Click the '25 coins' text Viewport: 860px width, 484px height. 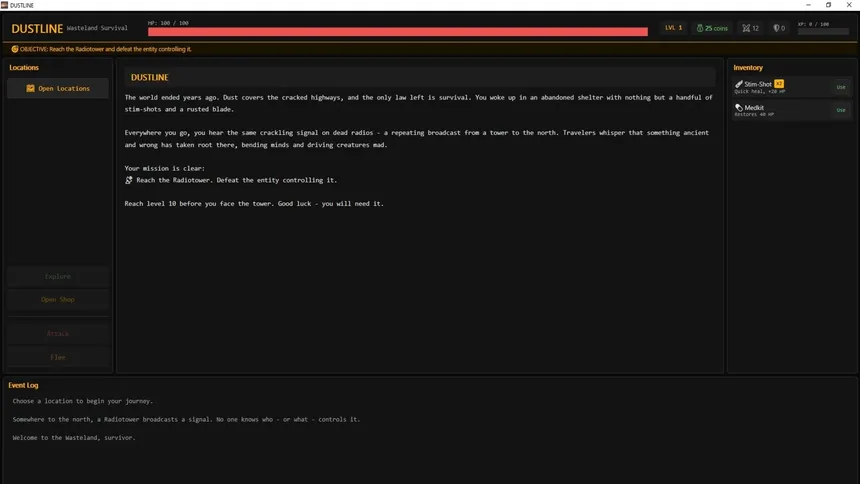[x=716, y=28]
